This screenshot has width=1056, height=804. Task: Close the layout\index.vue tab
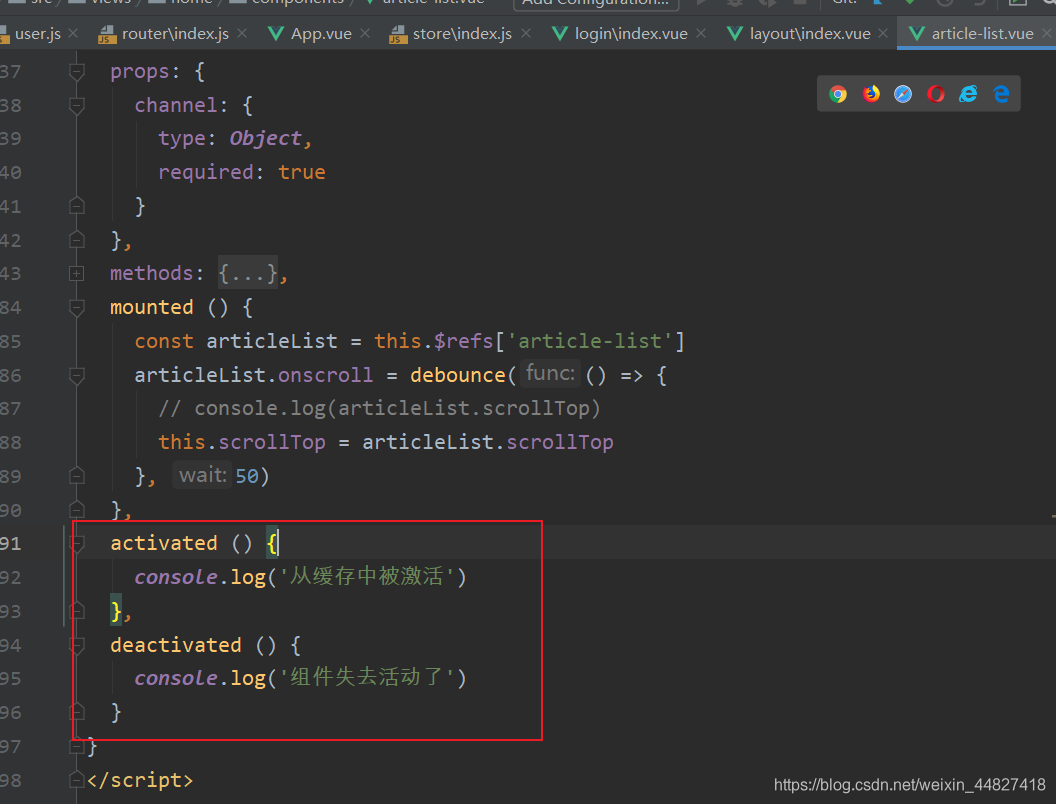pyautogui.click(x=883, y=33)
